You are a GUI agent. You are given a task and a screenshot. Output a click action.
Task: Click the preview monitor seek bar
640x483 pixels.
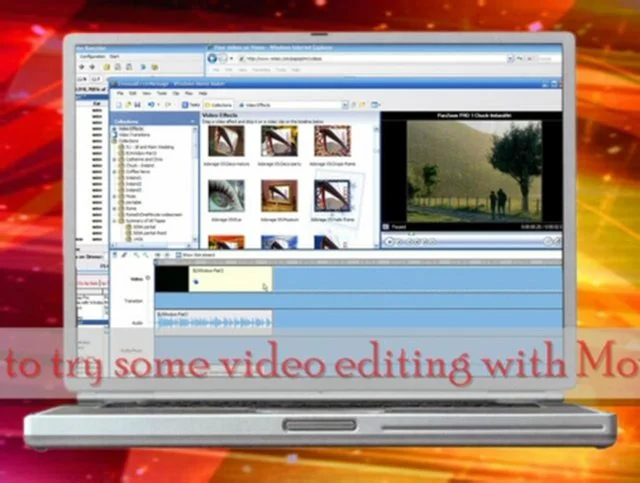pos(471,234)
